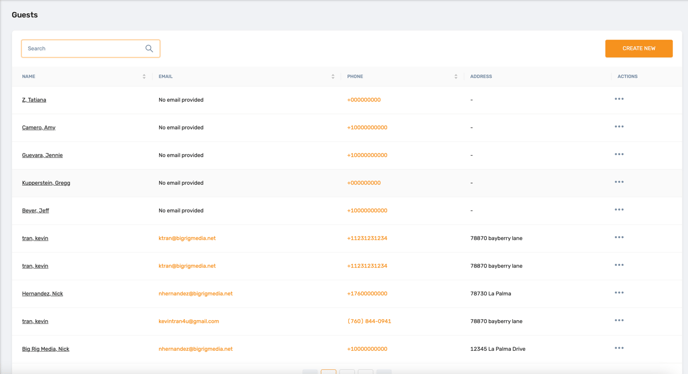Viewport: 688px width, 374px height.
Task: Click the email in Big Rig Media row
Action: pyautogui.click(x=196, y=349)
